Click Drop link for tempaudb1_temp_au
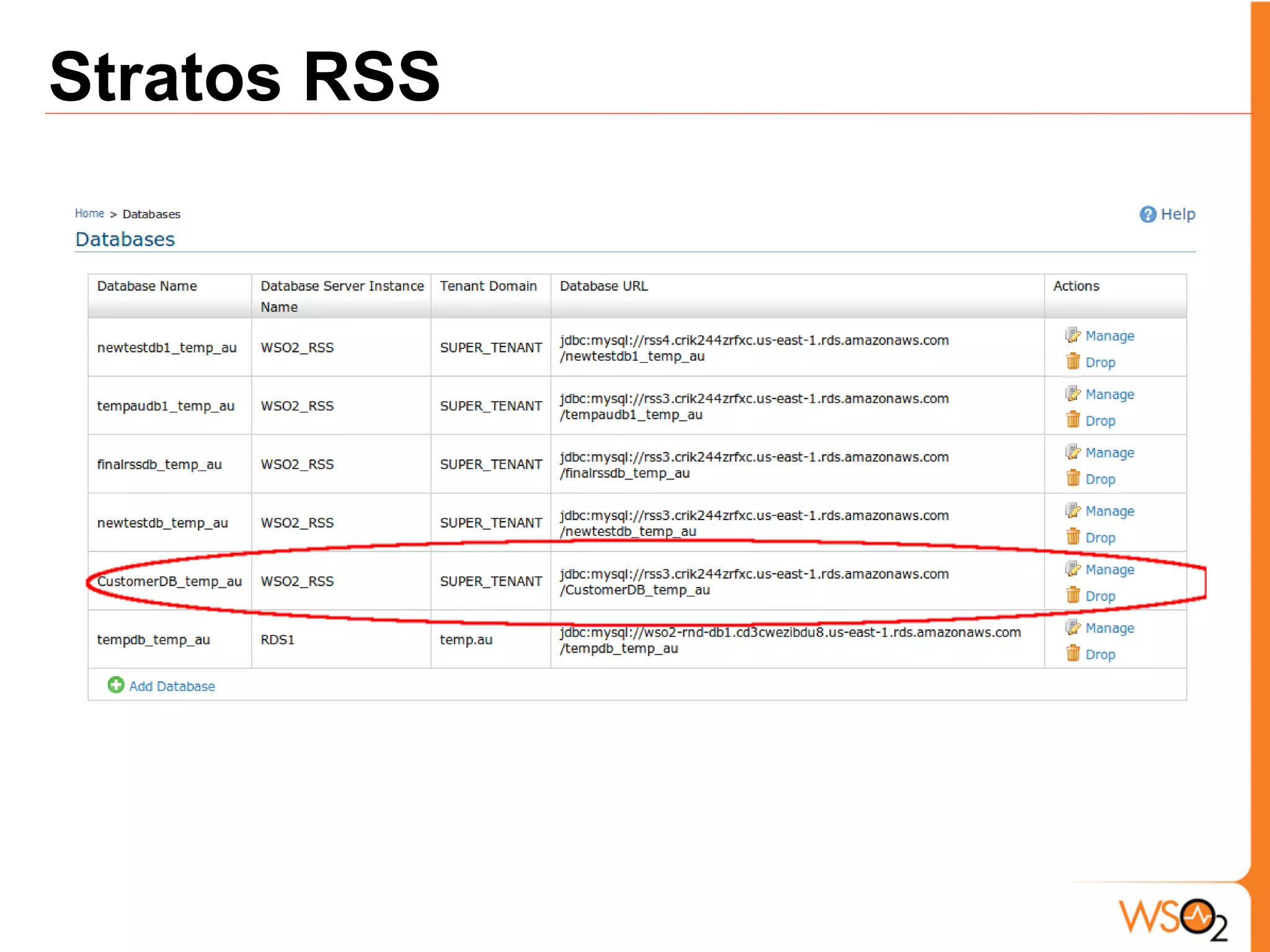 tap(1100, 421)
